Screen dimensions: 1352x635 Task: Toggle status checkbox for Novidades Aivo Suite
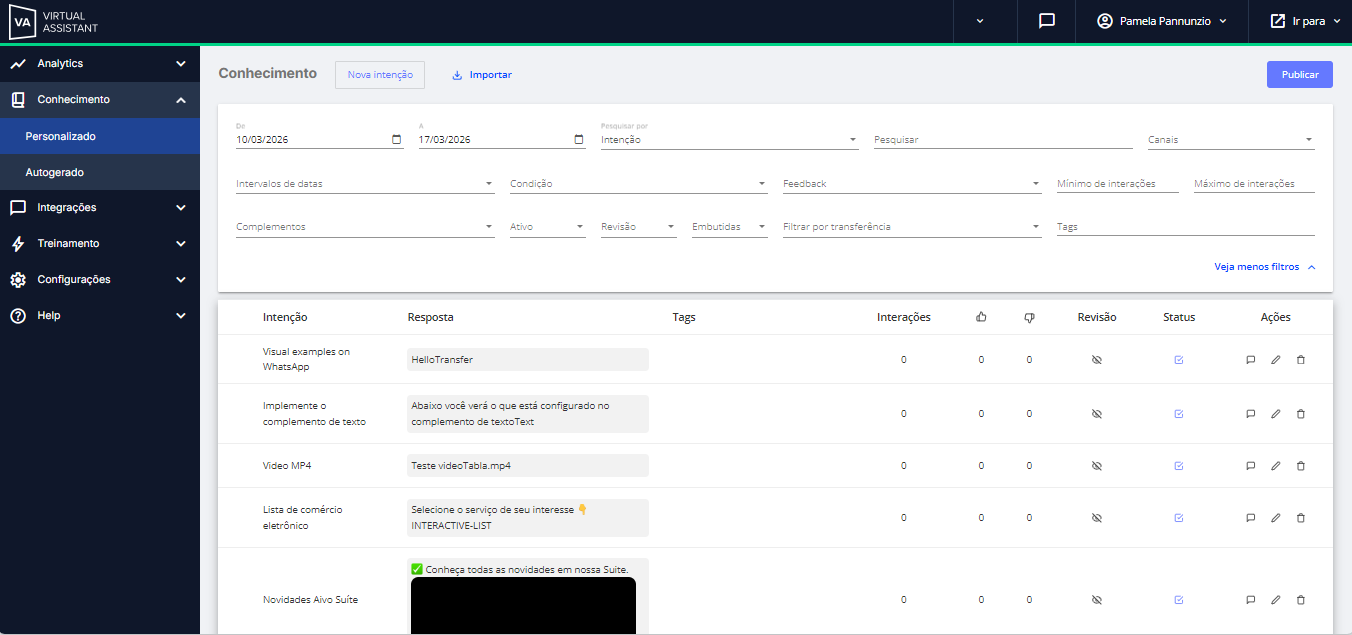[1179, 600]
